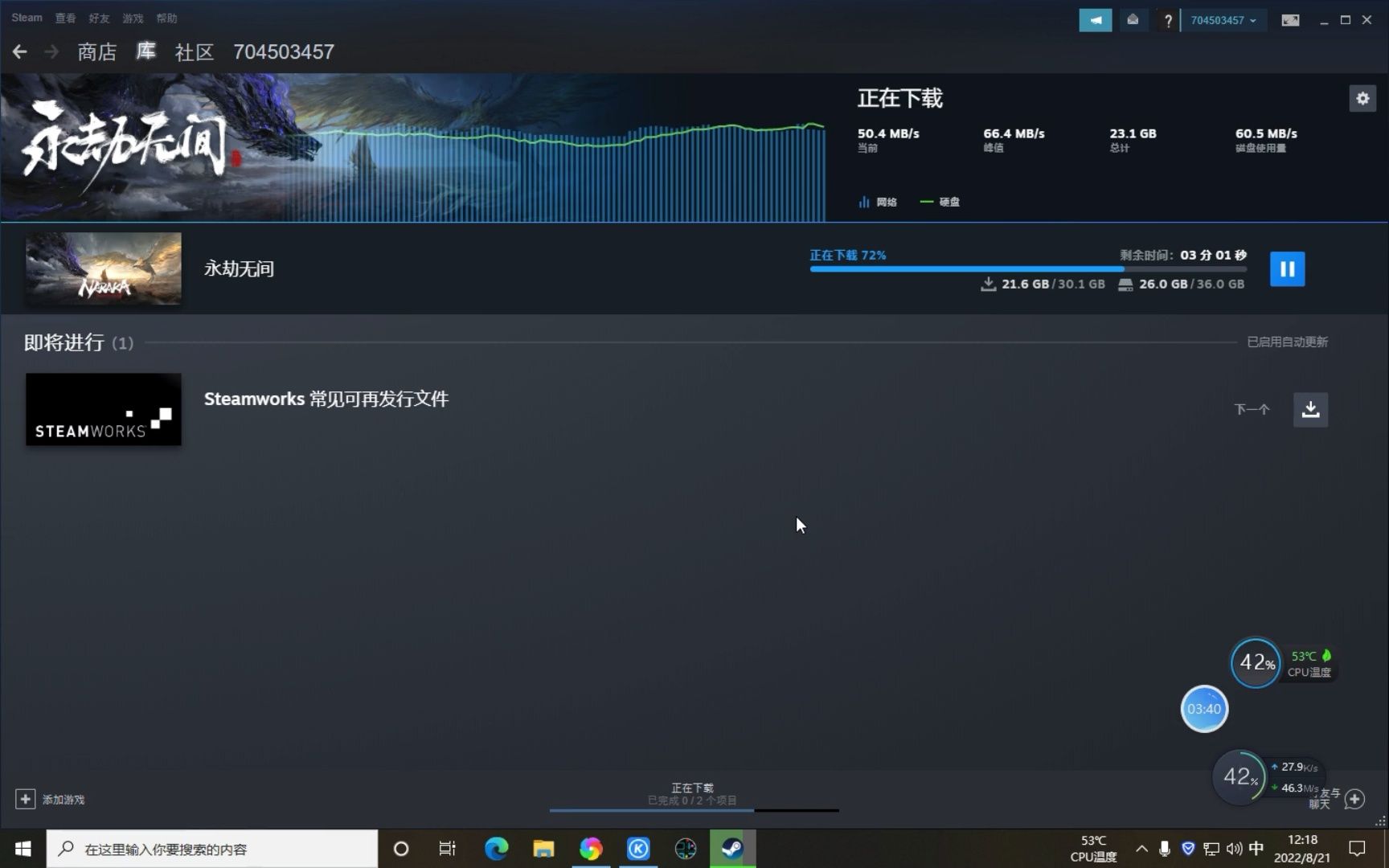Open File Explorer from taskbar
Screen dimensions: 1389x868
pyautogui.click(x=543, y=849)
